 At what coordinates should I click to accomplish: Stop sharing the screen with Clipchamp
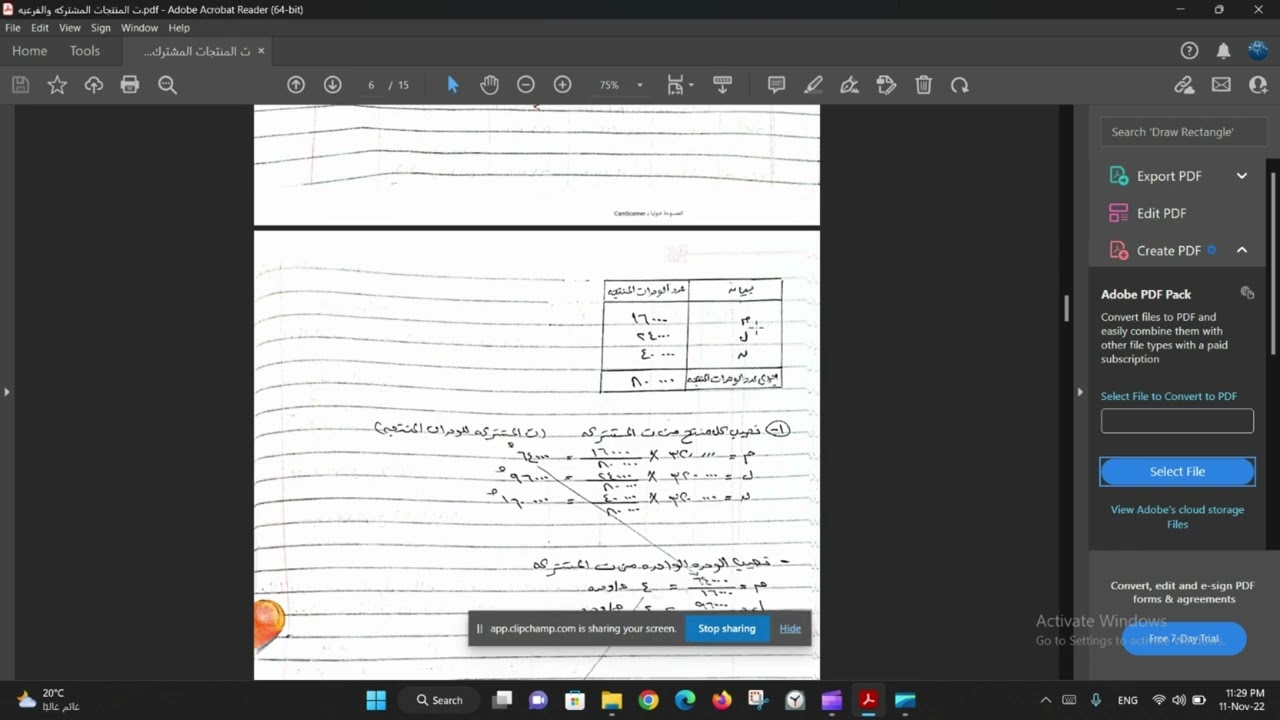(727, 629)
